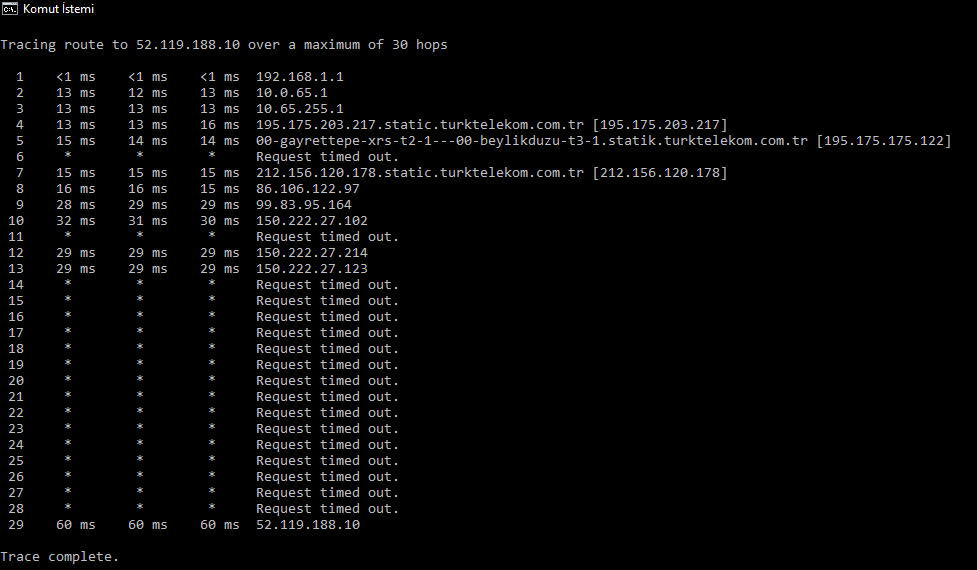Click the Command Prompt icon in title bar
Screen dimensions: 977x570
(x=9, y=9)
